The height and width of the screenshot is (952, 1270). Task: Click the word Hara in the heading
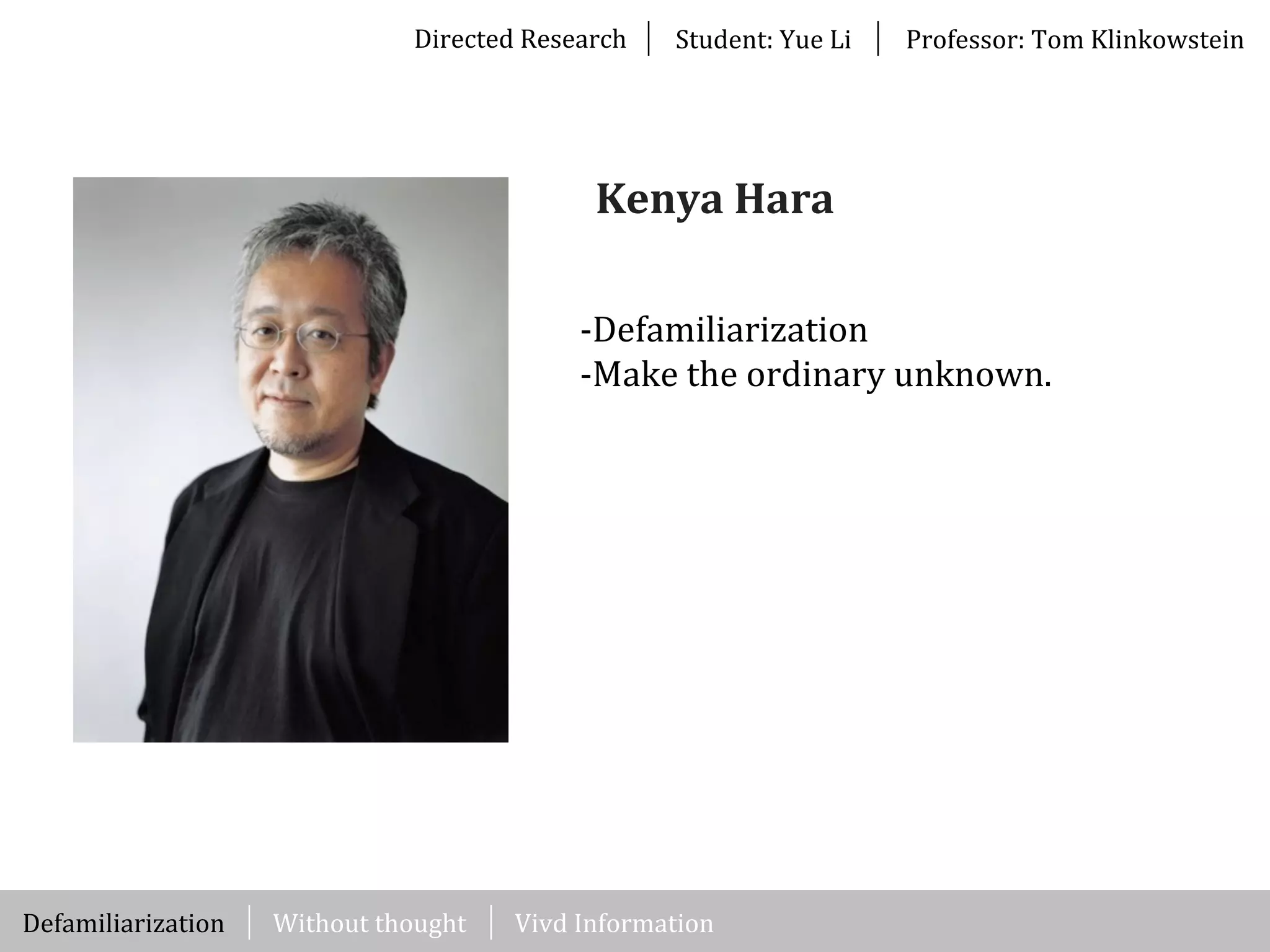[784, 199]
